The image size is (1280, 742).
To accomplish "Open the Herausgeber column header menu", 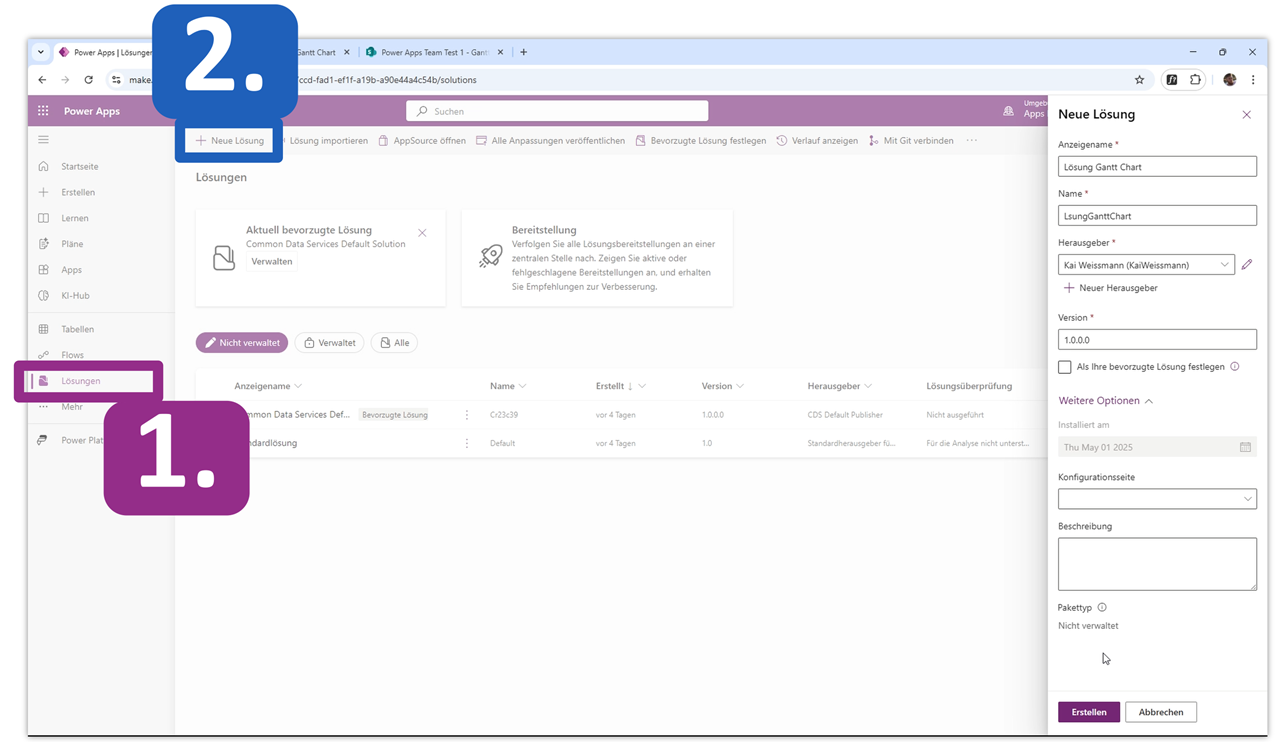I will tap(840, 386).
